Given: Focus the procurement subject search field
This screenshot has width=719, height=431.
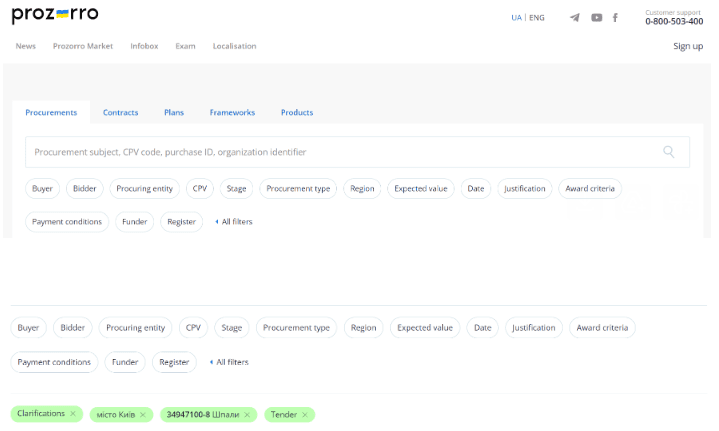Looking at the screenshot, I should click(340, 152).
